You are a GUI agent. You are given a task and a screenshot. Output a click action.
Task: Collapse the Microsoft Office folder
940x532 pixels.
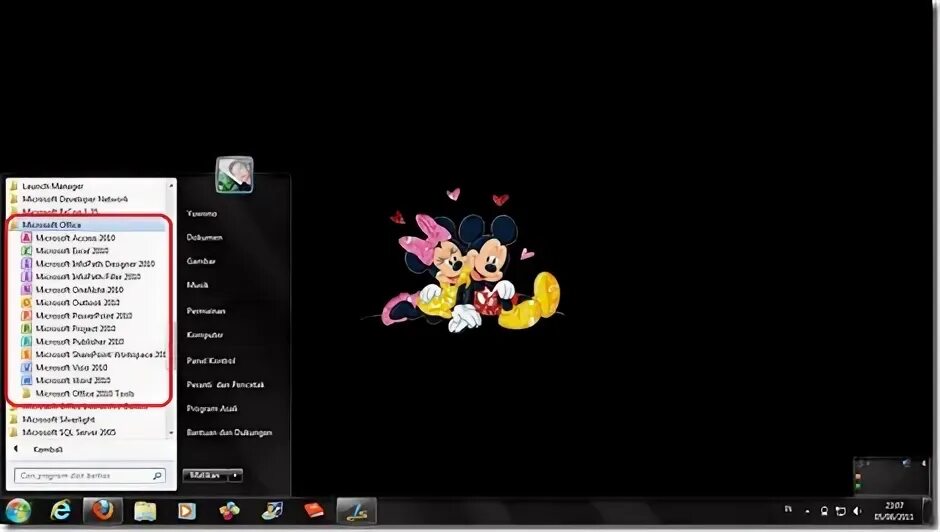click(88, 225)
